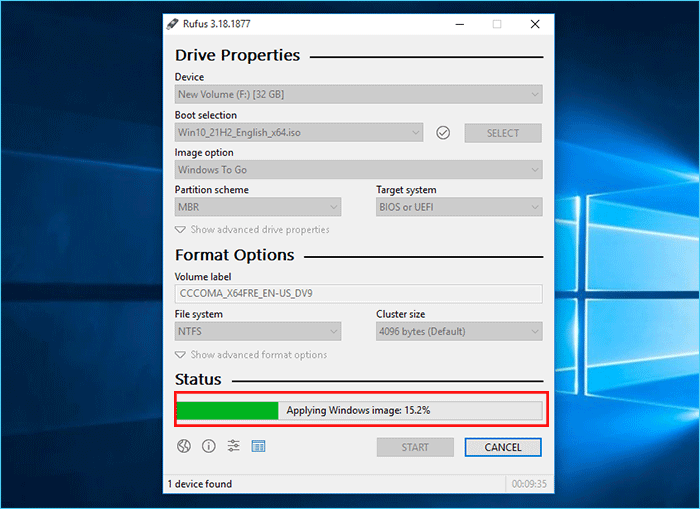Click the CANCEL button
This screenshot has height=509, width=700.
(503, 447)
